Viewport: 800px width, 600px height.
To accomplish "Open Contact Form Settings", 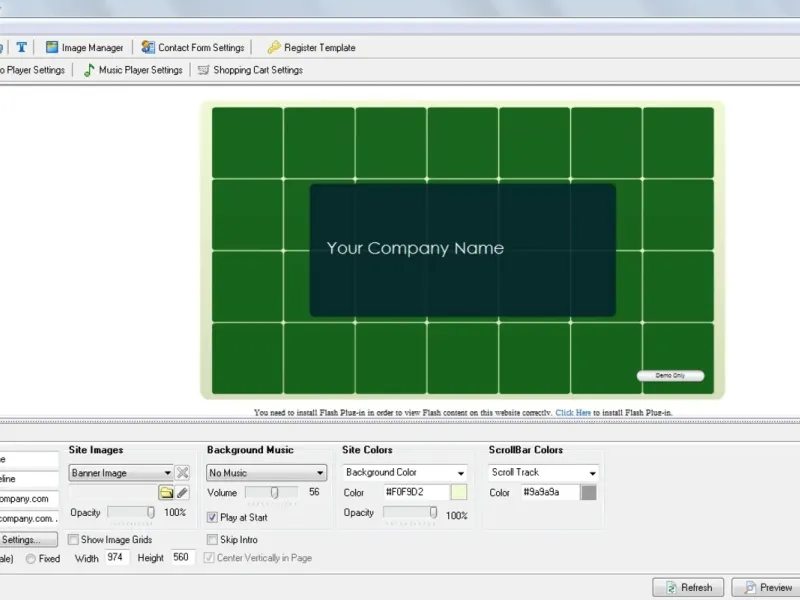I will tap(193, 47).
